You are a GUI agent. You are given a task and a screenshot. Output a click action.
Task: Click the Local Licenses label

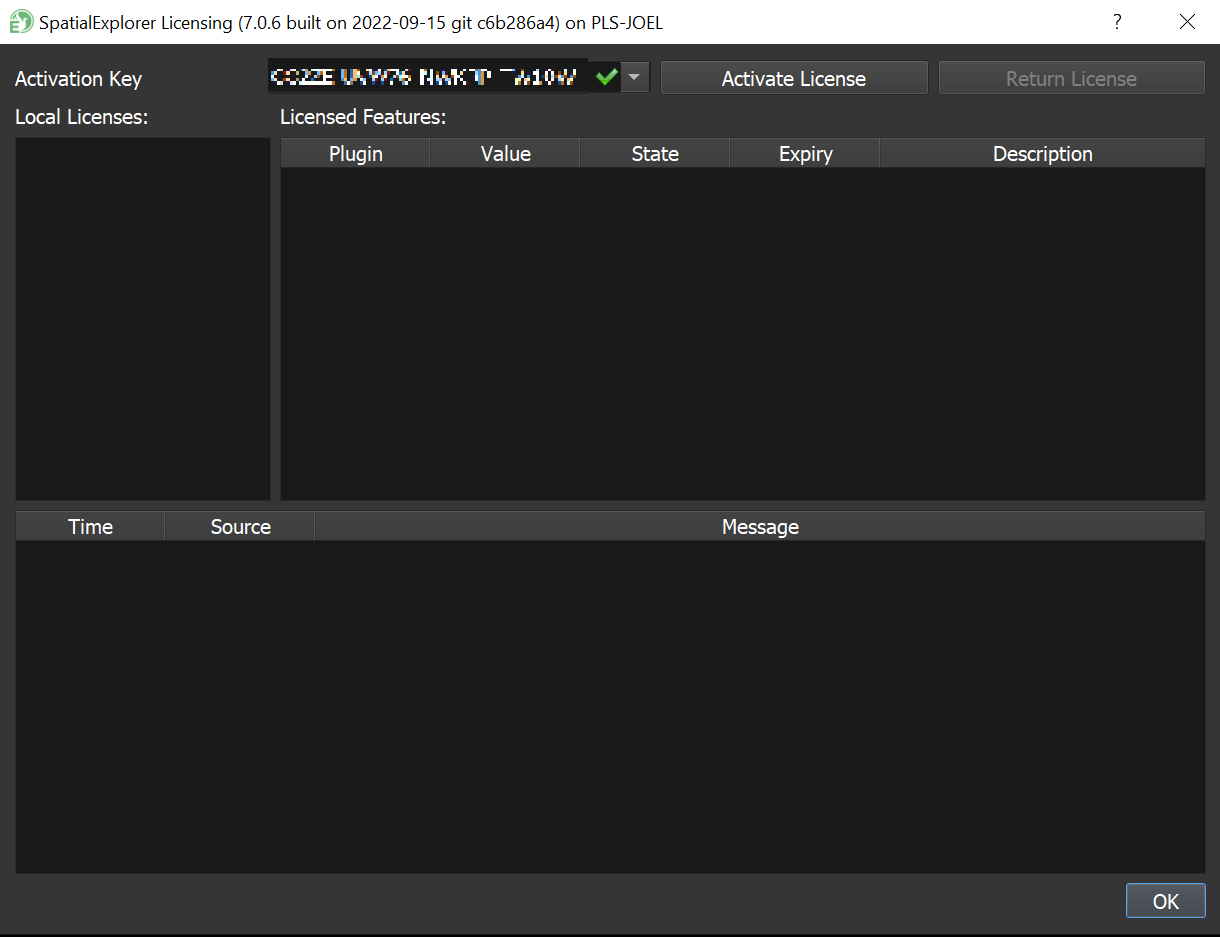pos(81,117)
